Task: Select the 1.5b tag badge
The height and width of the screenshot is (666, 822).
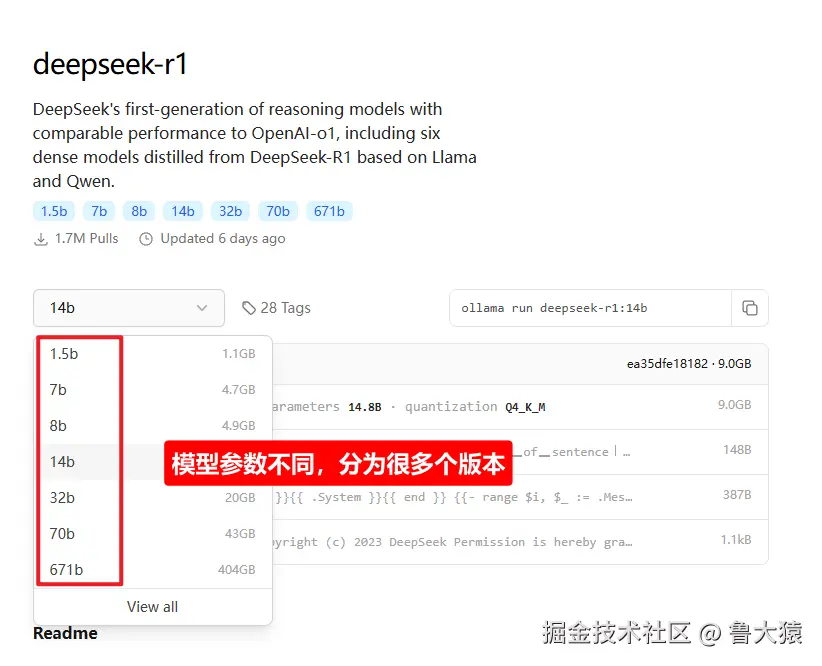Action: (x=54, y=211)
